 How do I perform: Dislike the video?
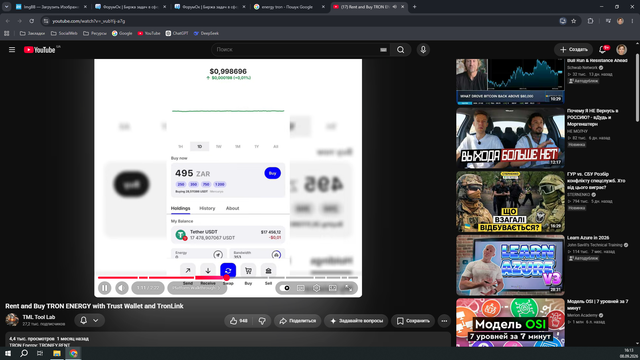(x=262, y=321)
